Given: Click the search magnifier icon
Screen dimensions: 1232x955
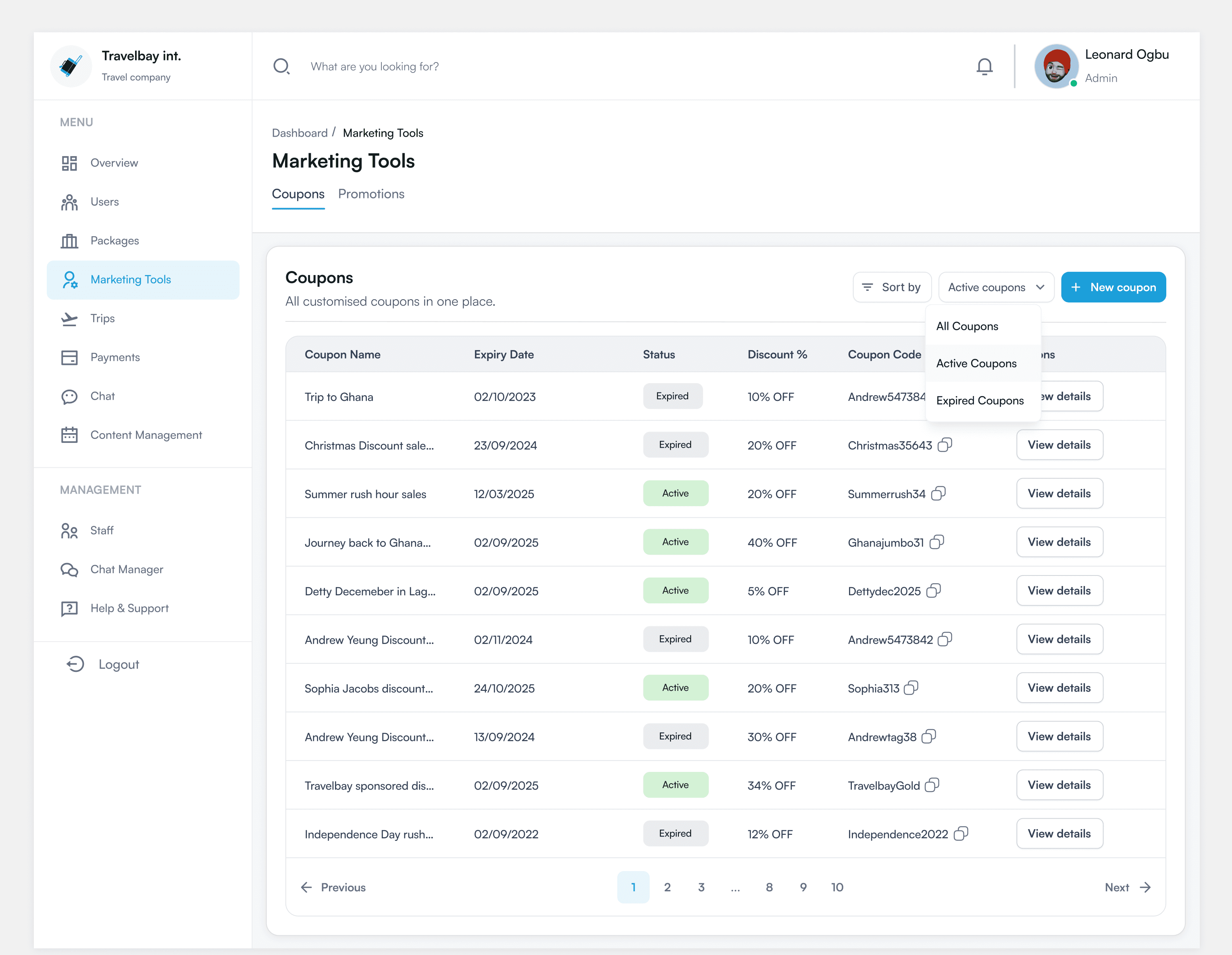Looking at the screenshot, I should click(x=281, y=67).
